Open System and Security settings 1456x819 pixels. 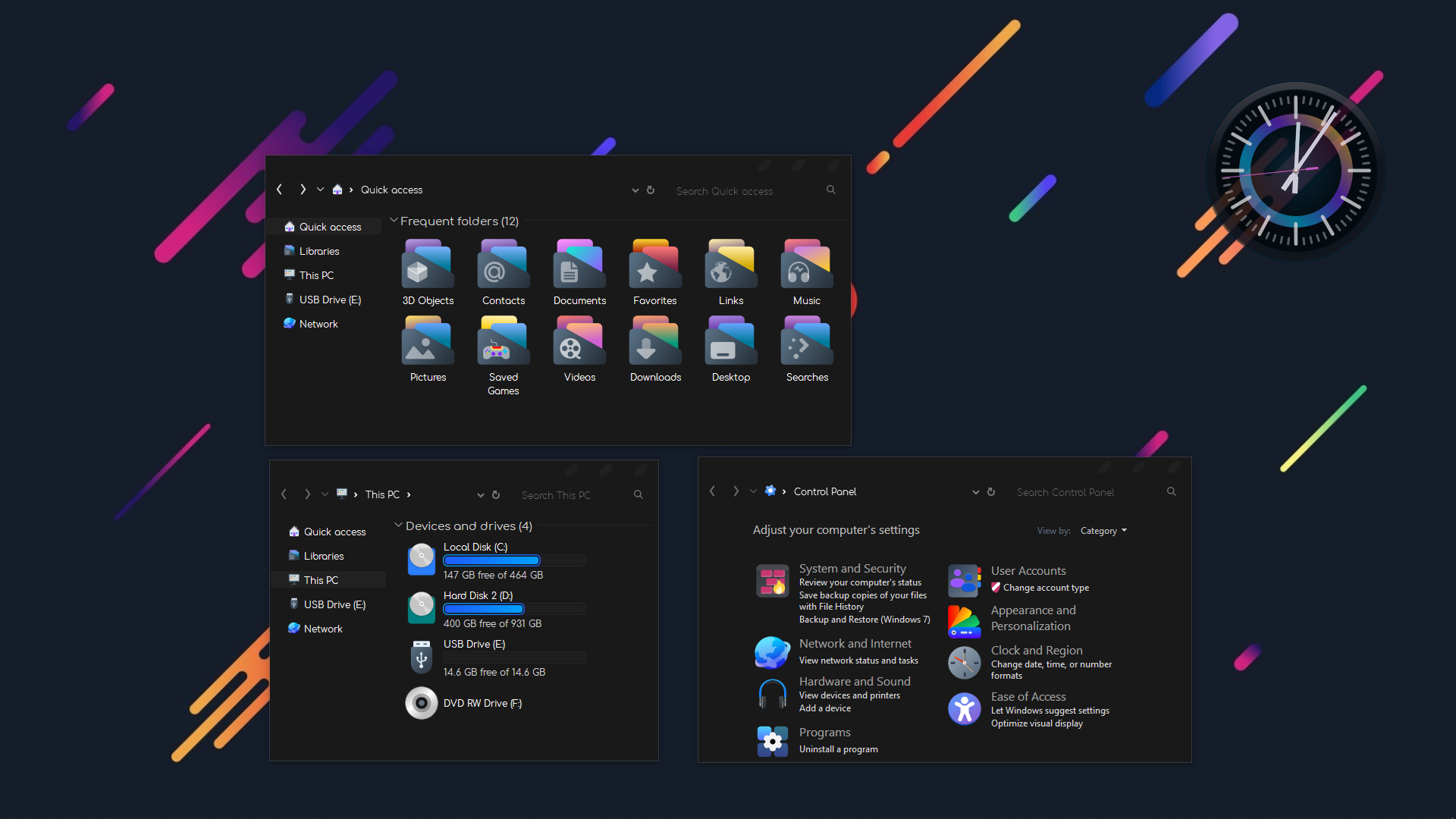[x=852, y=567]
